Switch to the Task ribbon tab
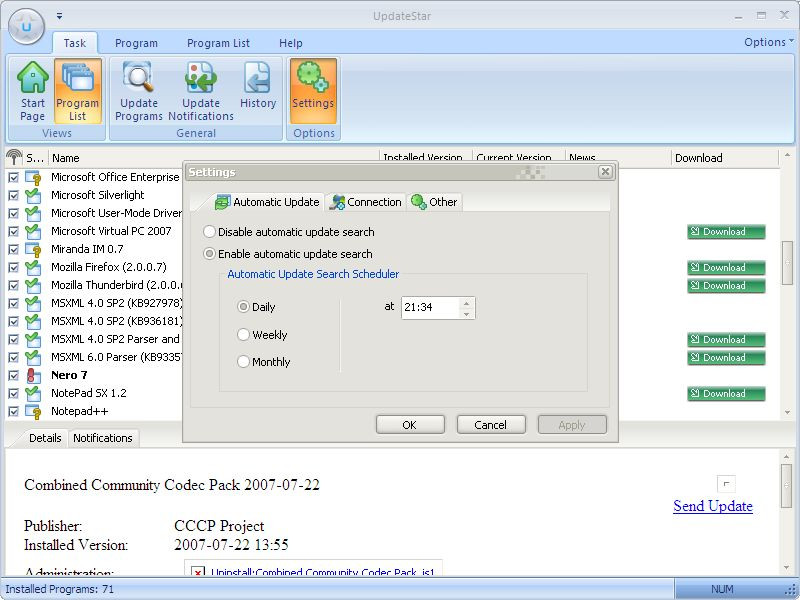The image size is (800, 600). [x=74, y=43]
